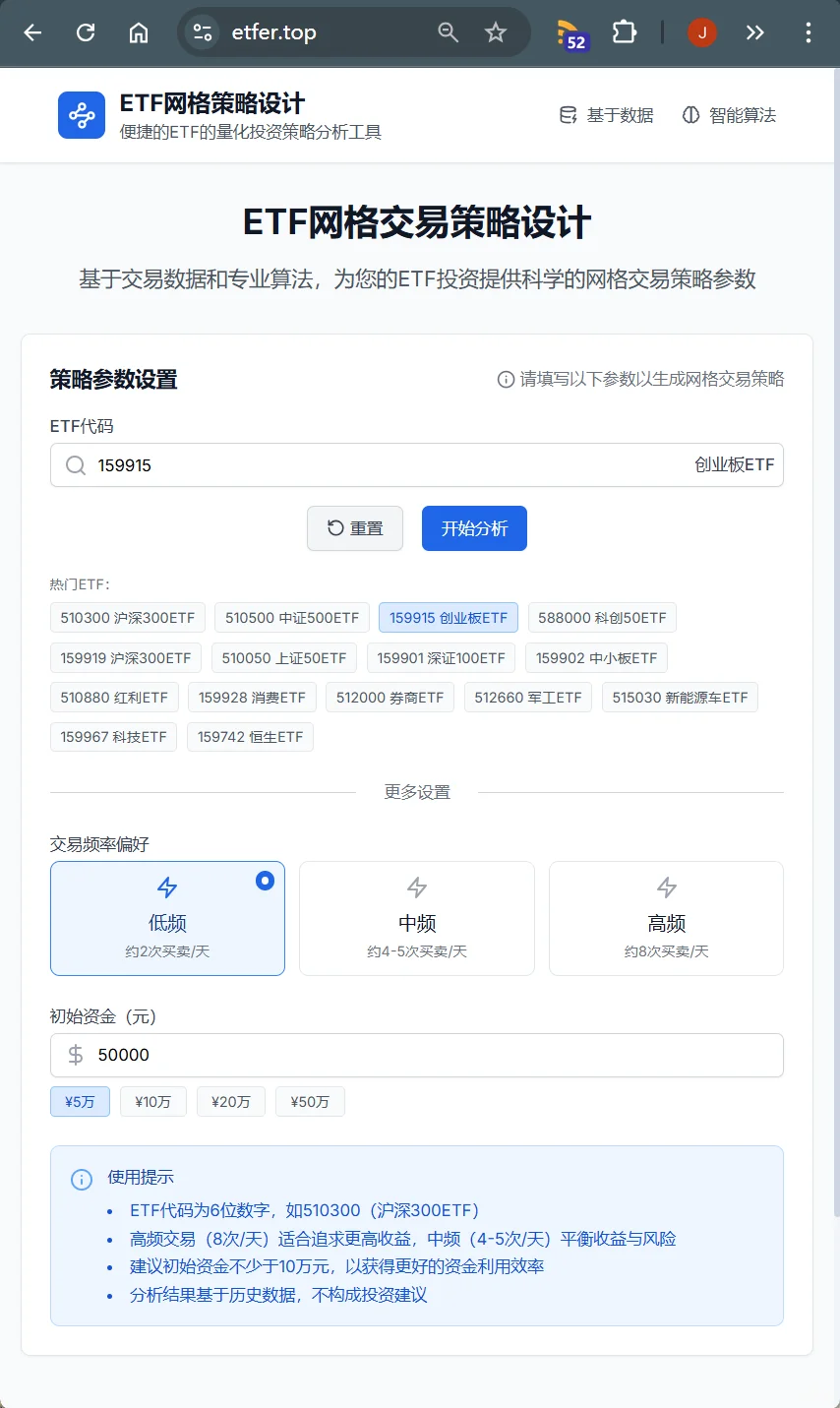Screen dimensions: 840x1408
Task: Click the info icon beside 使用提示
Action: click(82, 1179)
